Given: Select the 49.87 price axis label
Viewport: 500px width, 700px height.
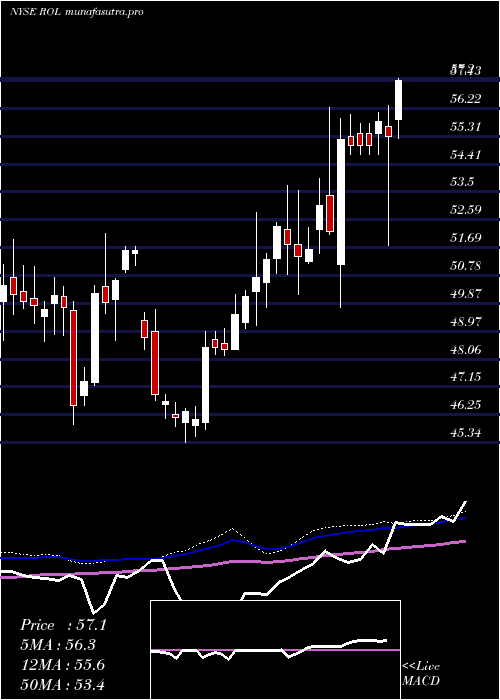Looking at the screenshot, I should click(x=466, y=294).
